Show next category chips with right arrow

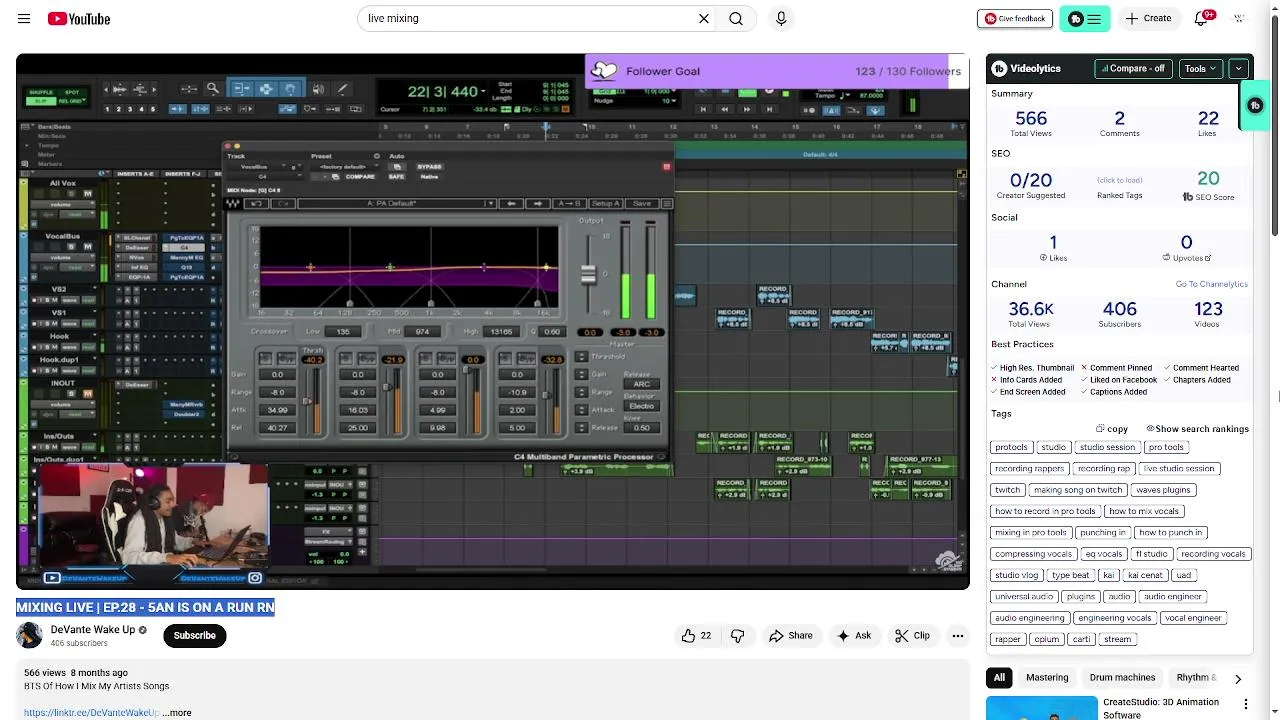(1238, 678)
